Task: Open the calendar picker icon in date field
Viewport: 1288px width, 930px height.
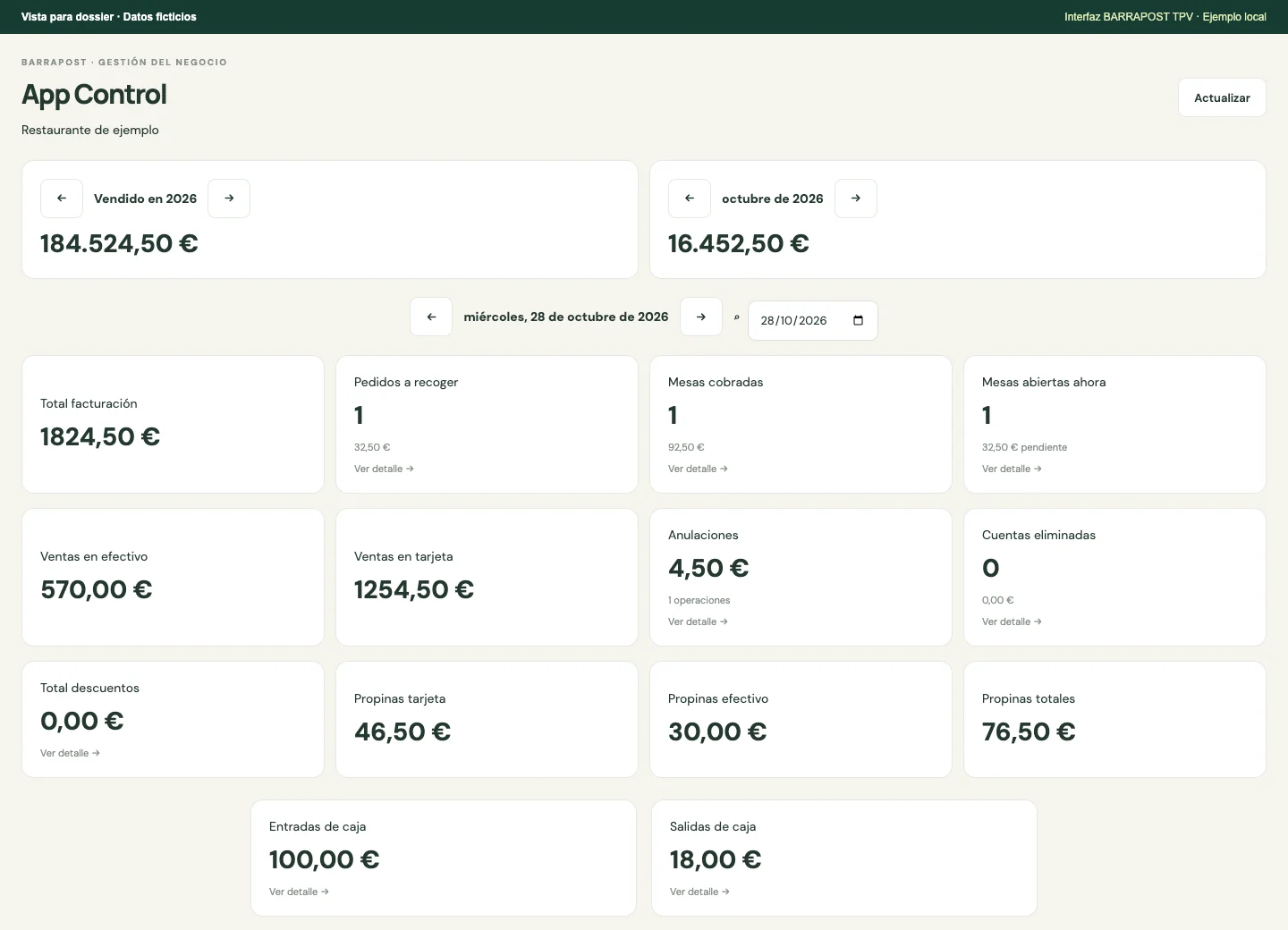Action: coord(859,321)
